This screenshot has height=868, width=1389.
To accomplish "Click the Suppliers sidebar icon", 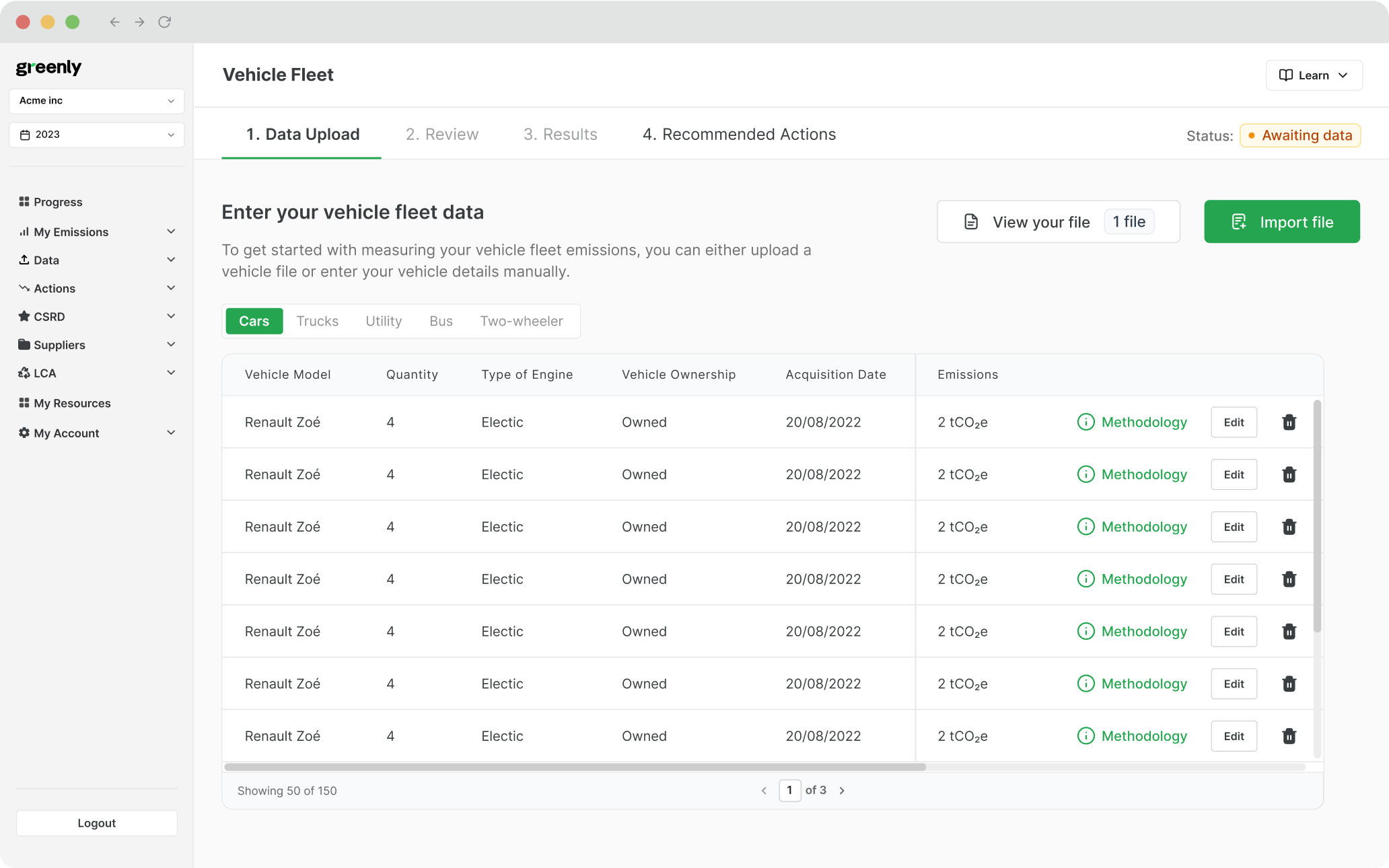I will (24, 344).
